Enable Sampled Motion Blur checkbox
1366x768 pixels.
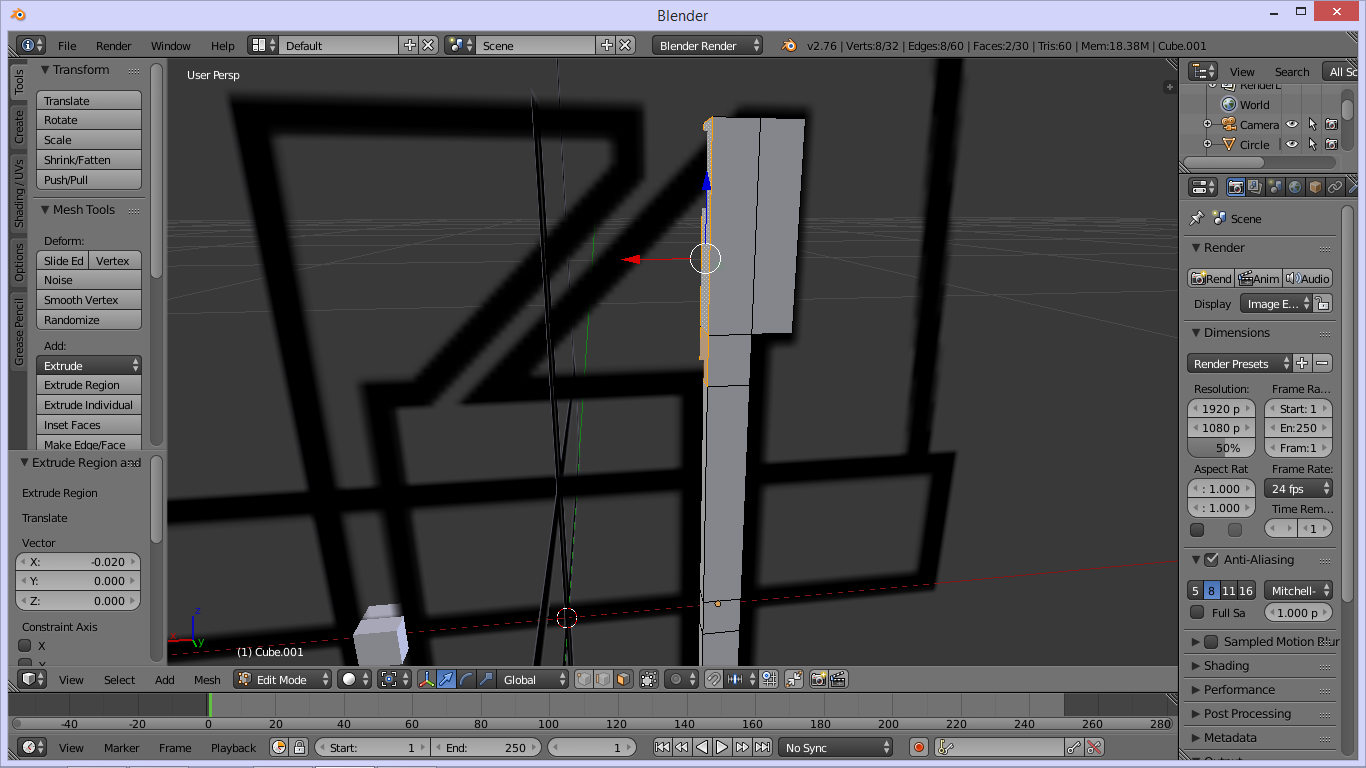[1211, 642]
